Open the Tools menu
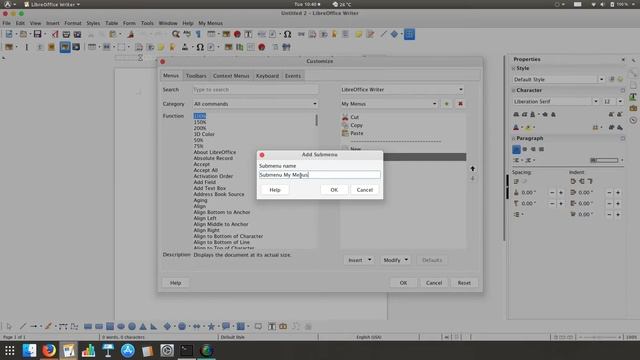Viewport: 640px width, 360px height. click(147, 23)
